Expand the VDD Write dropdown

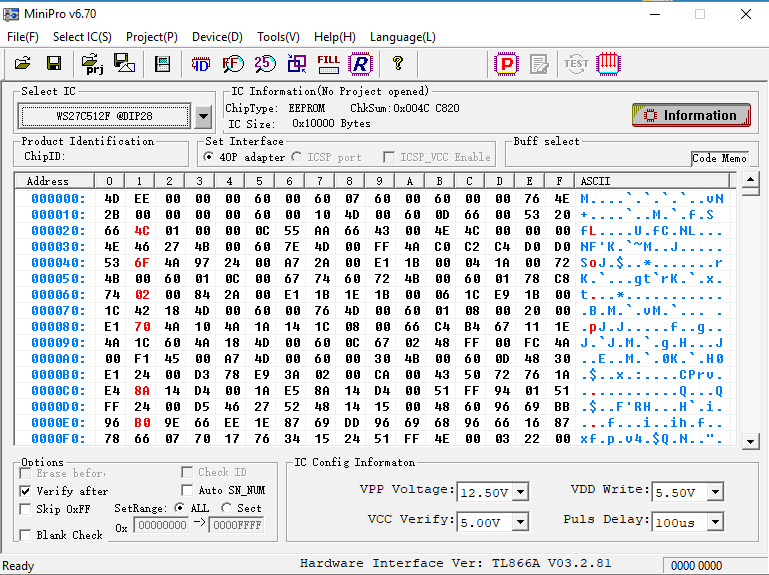point(716,492)
